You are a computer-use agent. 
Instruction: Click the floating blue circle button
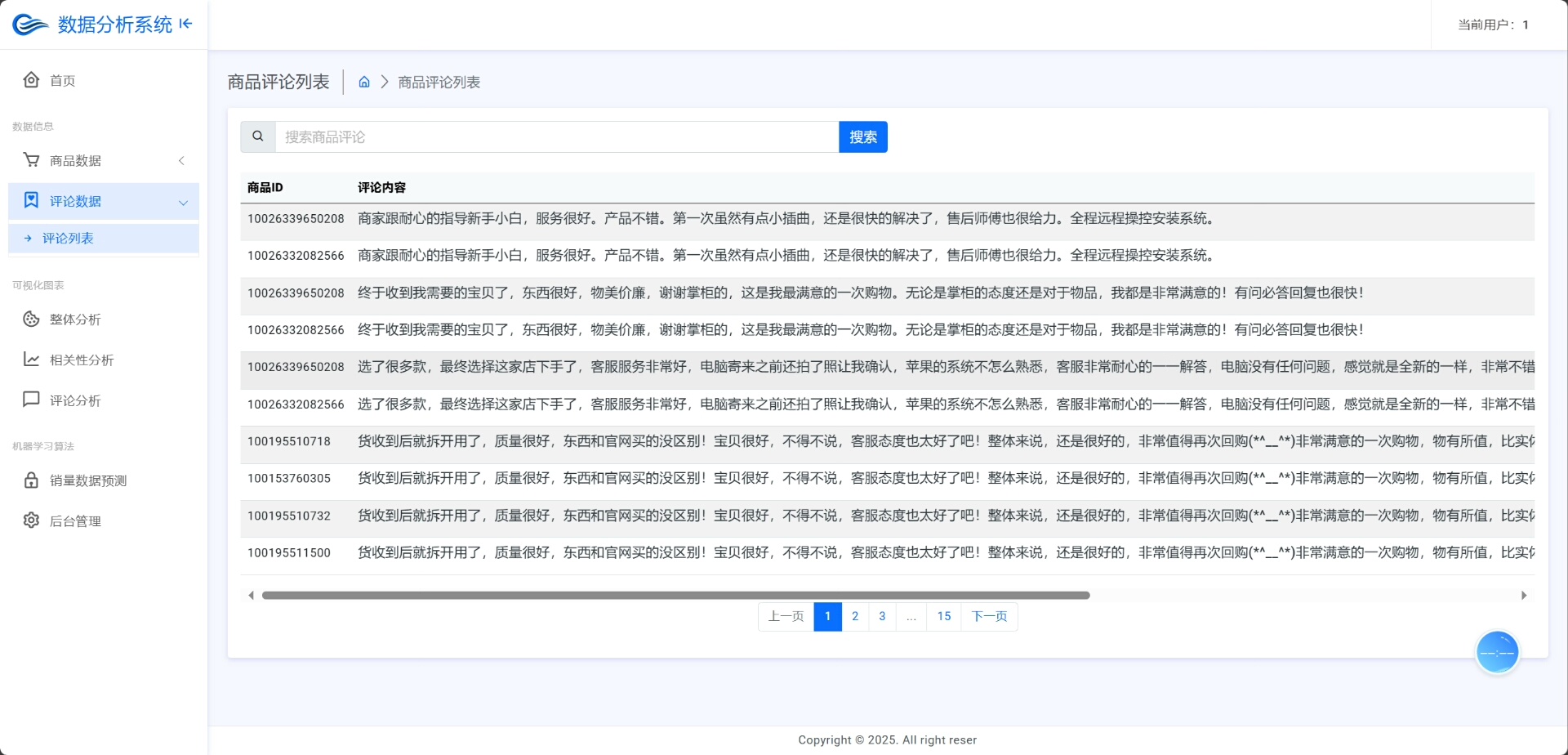[x=1497, y=652]
